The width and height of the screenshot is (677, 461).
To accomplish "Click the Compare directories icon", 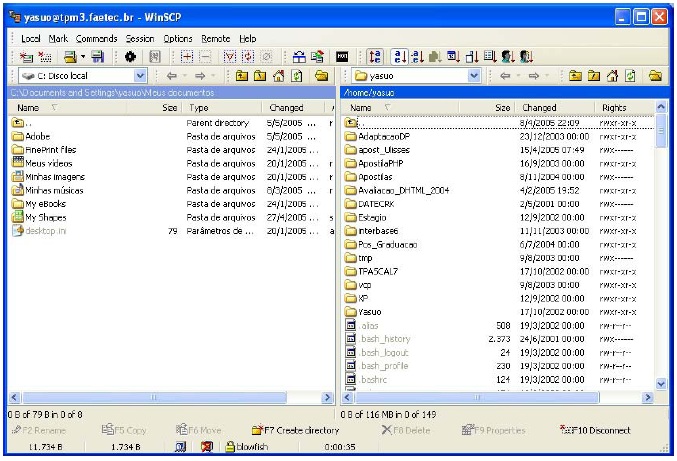I will coord(299,57).
